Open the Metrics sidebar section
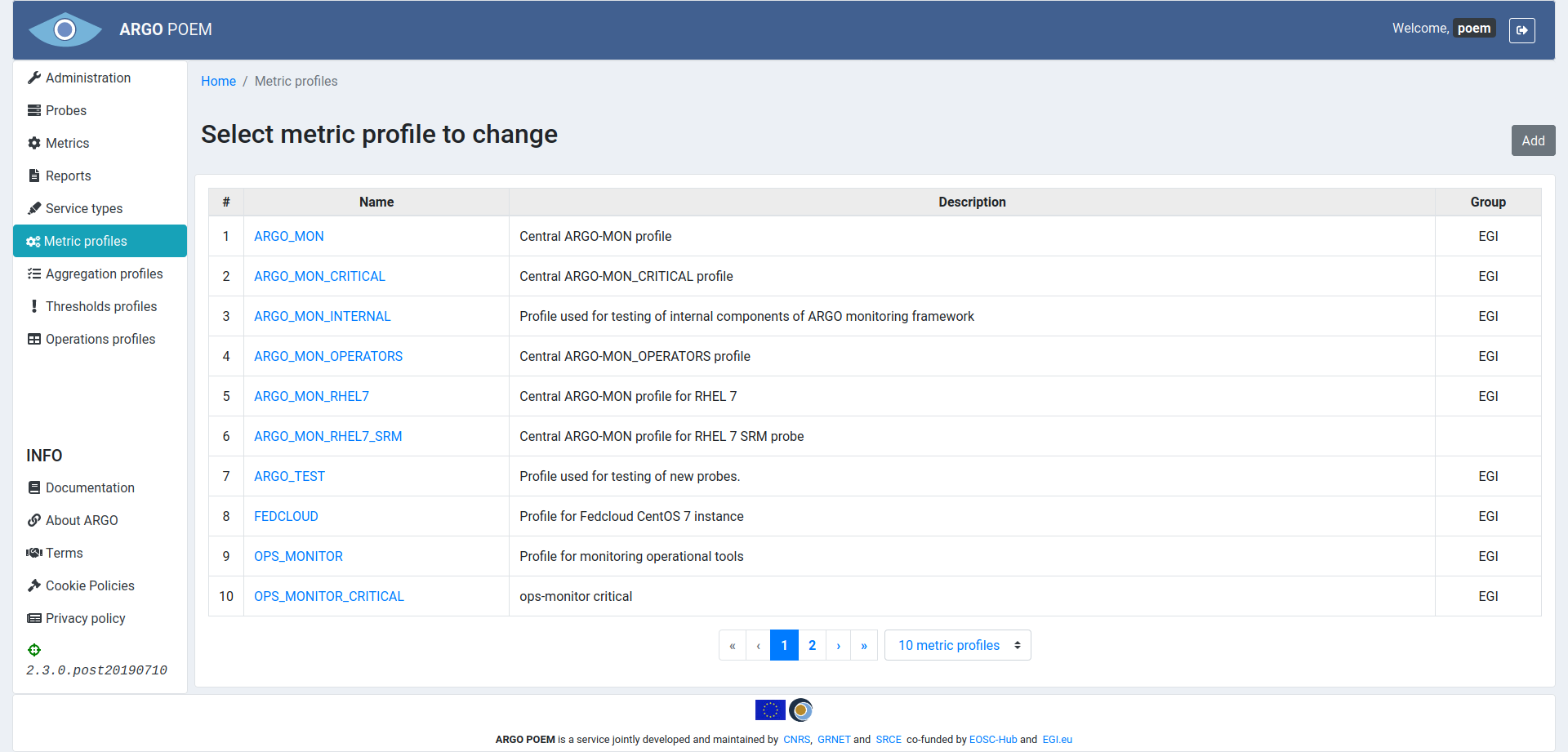 click(100, 143)
